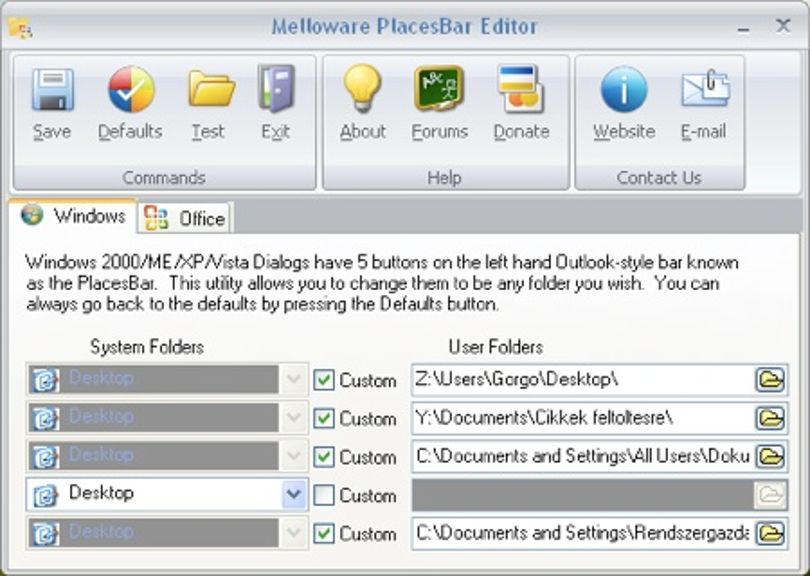Image resolution: width=810 pixels, height=576 pixels.
Task: Click the last row's Desktop dropdown arrow
Action: click(294, 532)
